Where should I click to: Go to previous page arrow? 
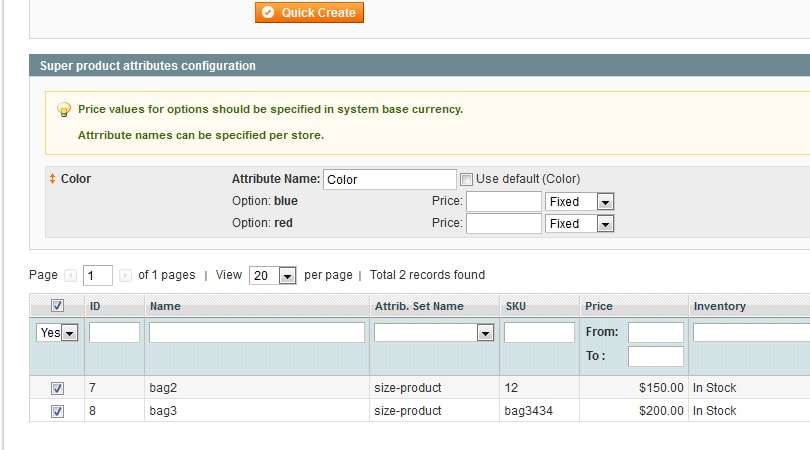[x=70, y=275]
